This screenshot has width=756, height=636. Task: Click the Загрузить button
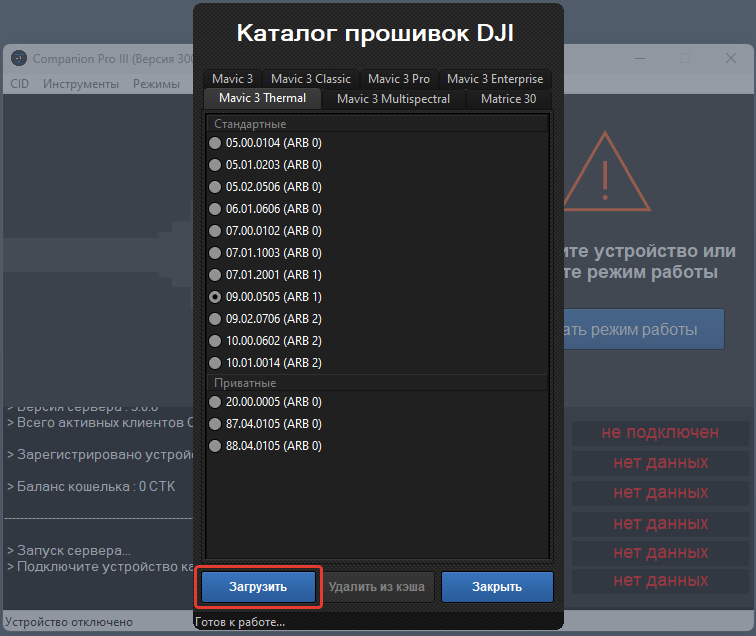coord(258,587)
